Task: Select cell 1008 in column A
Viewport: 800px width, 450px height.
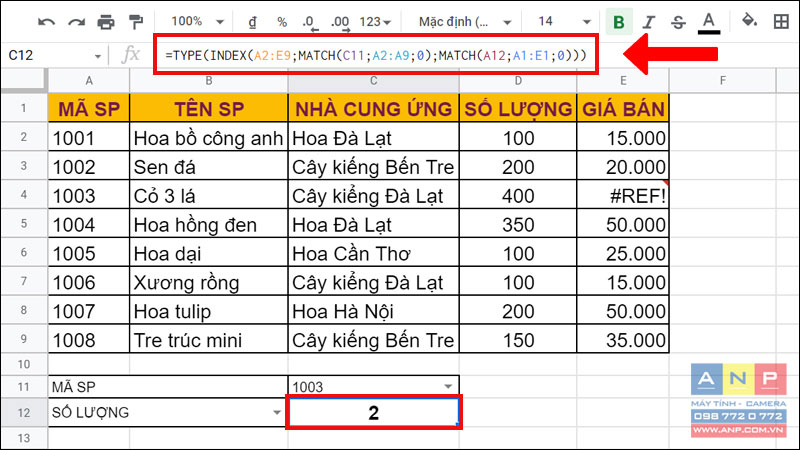Action: click(x=89, y=340)
